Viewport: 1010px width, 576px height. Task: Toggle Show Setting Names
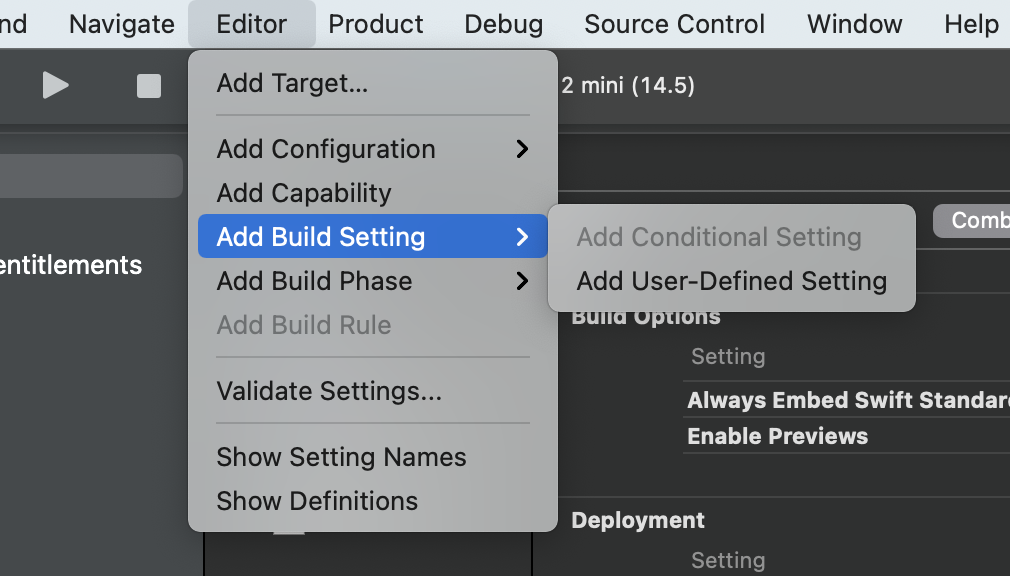[x=341, y=457]
